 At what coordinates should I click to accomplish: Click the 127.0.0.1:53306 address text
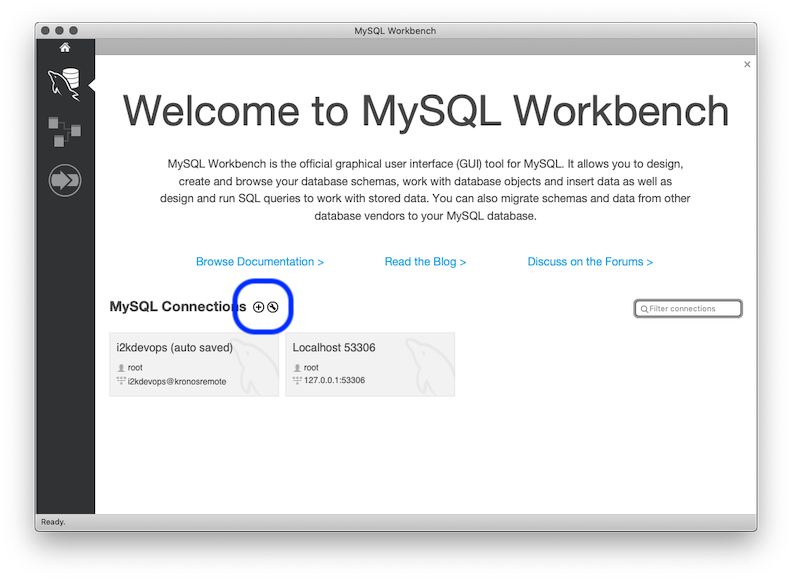pyautogui.click(x=334, y=380)
